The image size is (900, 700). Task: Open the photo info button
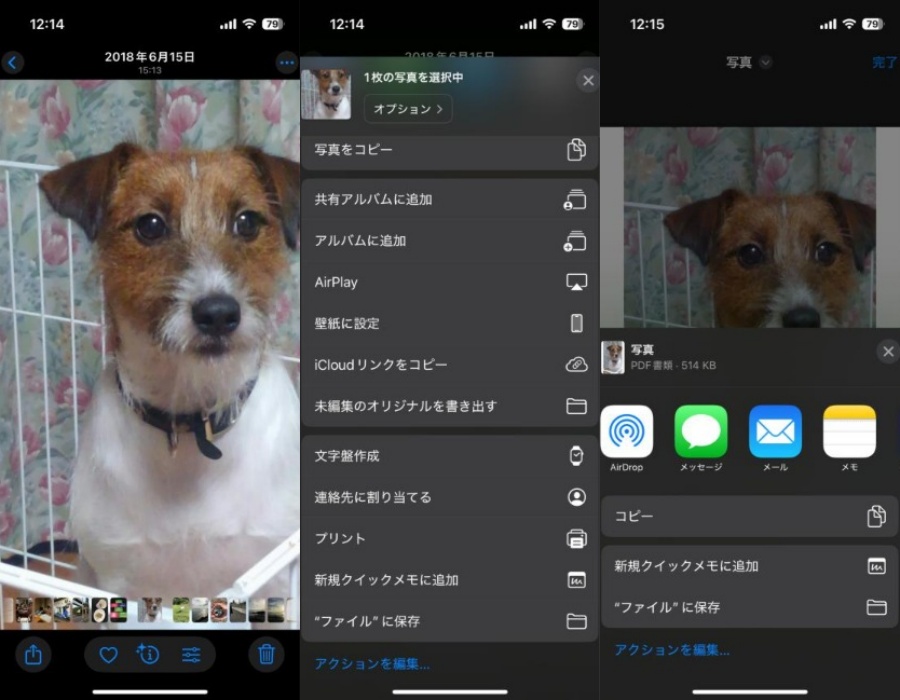pos(149,655)
